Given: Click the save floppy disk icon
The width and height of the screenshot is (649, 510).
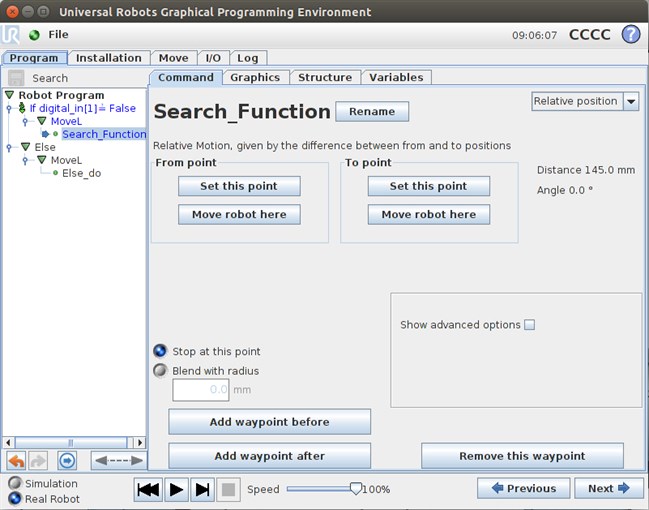Looking at the screenshot, I should click(16, 78).
